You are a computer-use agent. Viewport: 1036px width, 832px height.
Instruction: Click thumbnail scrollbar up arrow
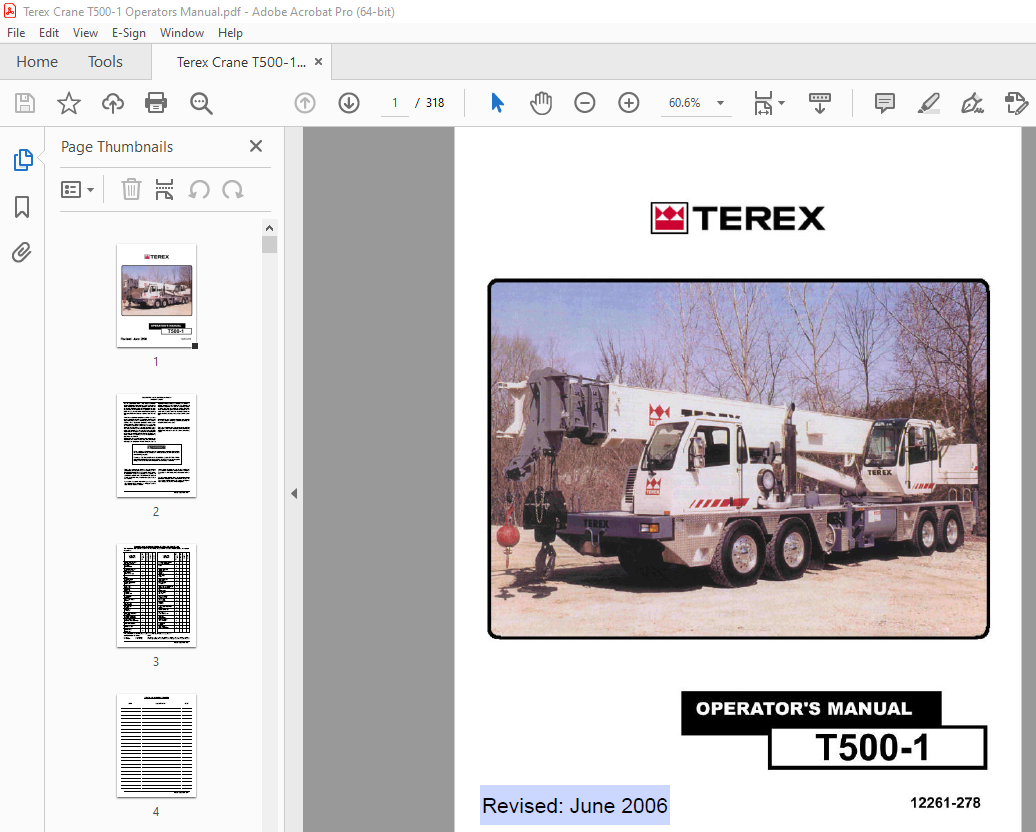[x=270, y=228]
